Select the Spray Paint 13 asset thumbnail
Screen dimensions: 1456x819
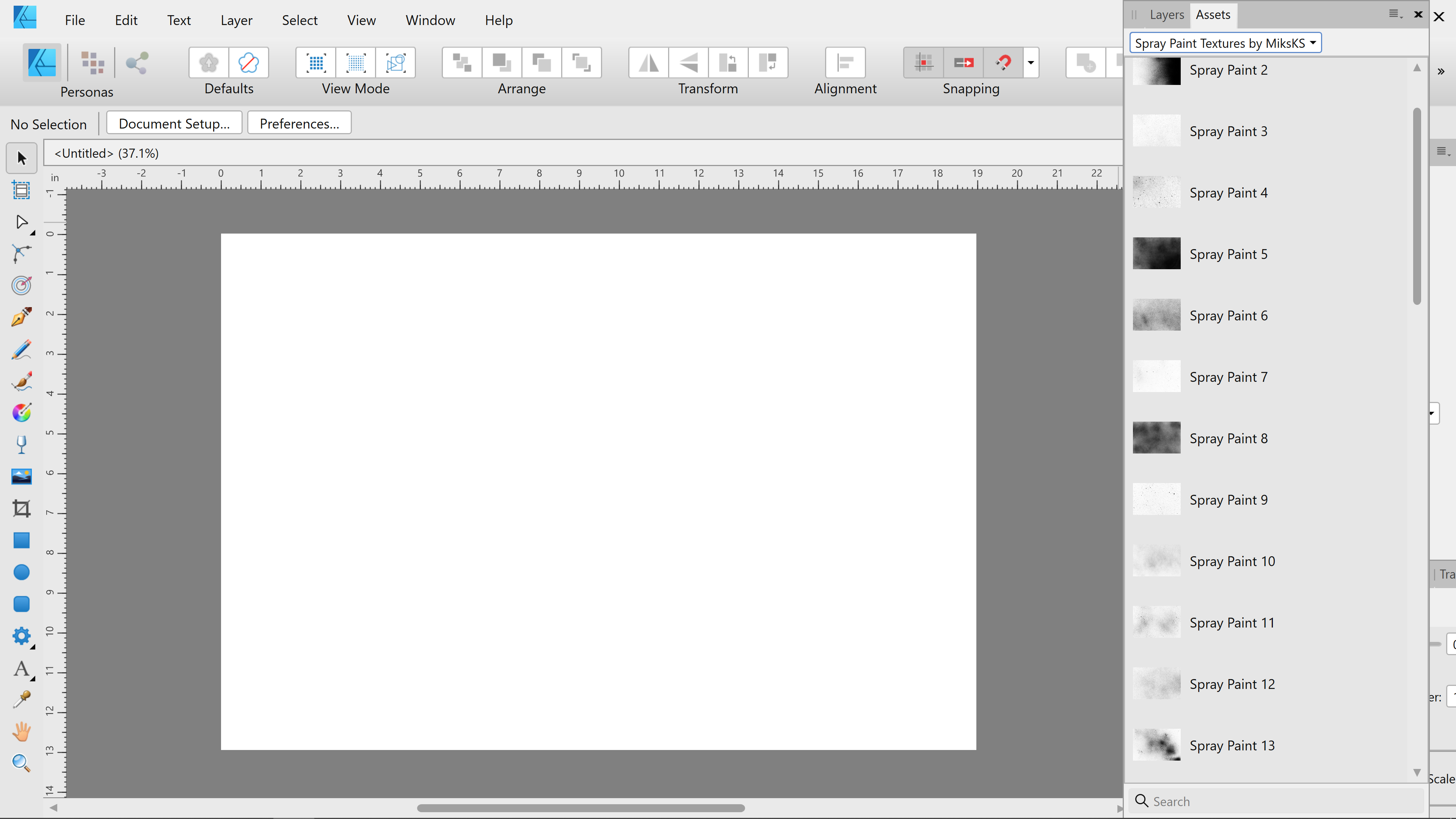pos(1156,745)
